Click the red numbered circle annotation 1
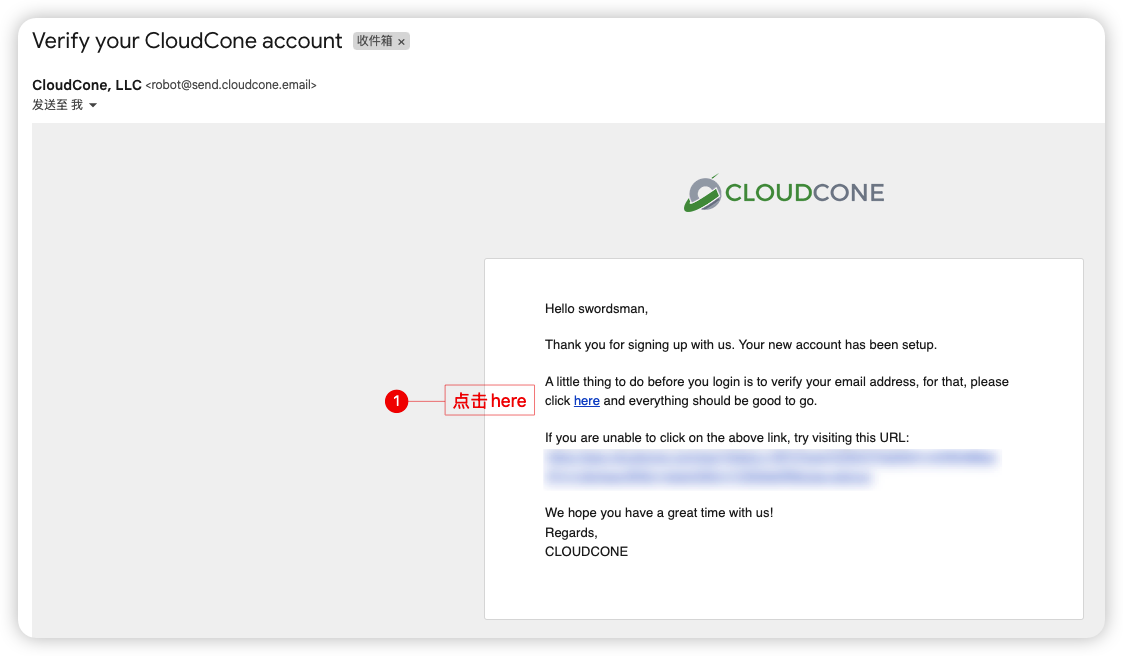Viewport: 1123px width, 656px height. pyautogui.click(x=397, y=401)
